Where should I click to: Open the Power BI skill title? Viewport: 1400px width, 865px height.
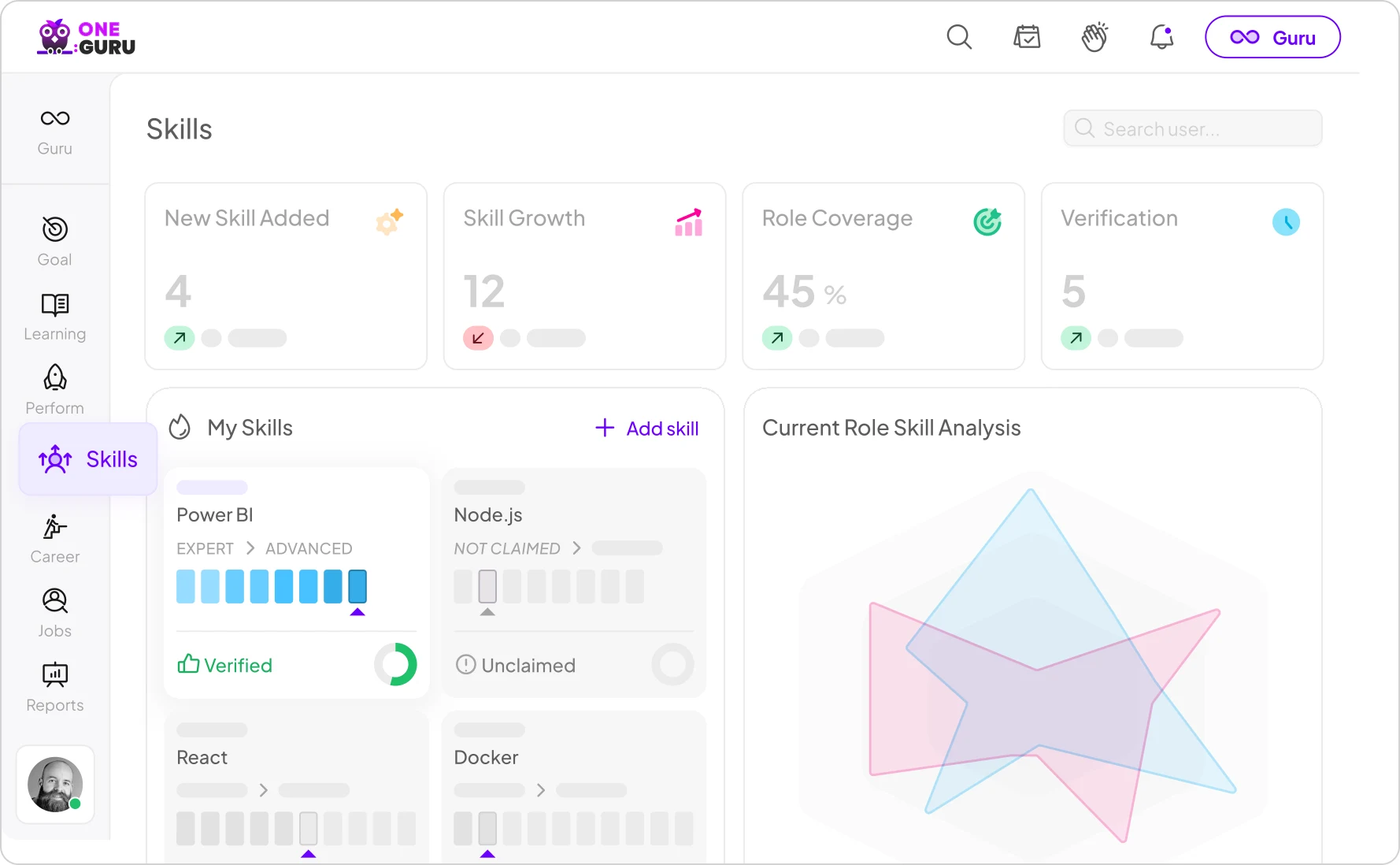click(x=215, y=514)
